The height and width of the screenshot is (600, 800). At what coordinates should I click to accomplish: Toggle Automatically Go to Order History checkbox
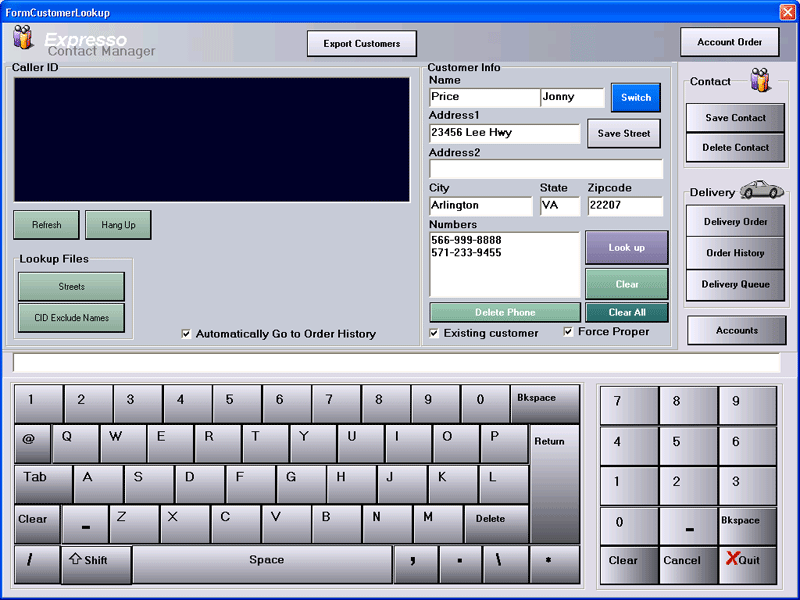point(186,334)
